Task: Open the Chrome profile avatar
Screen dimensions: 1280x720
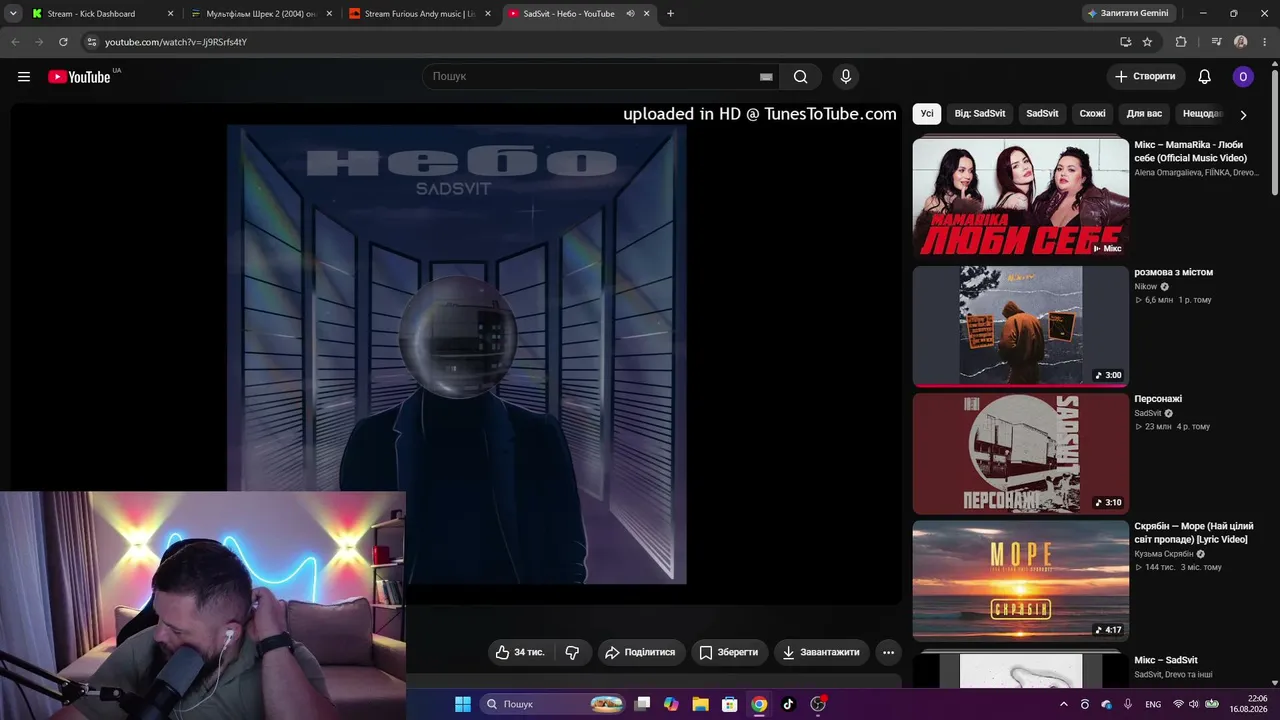Action: point(1241,42)
